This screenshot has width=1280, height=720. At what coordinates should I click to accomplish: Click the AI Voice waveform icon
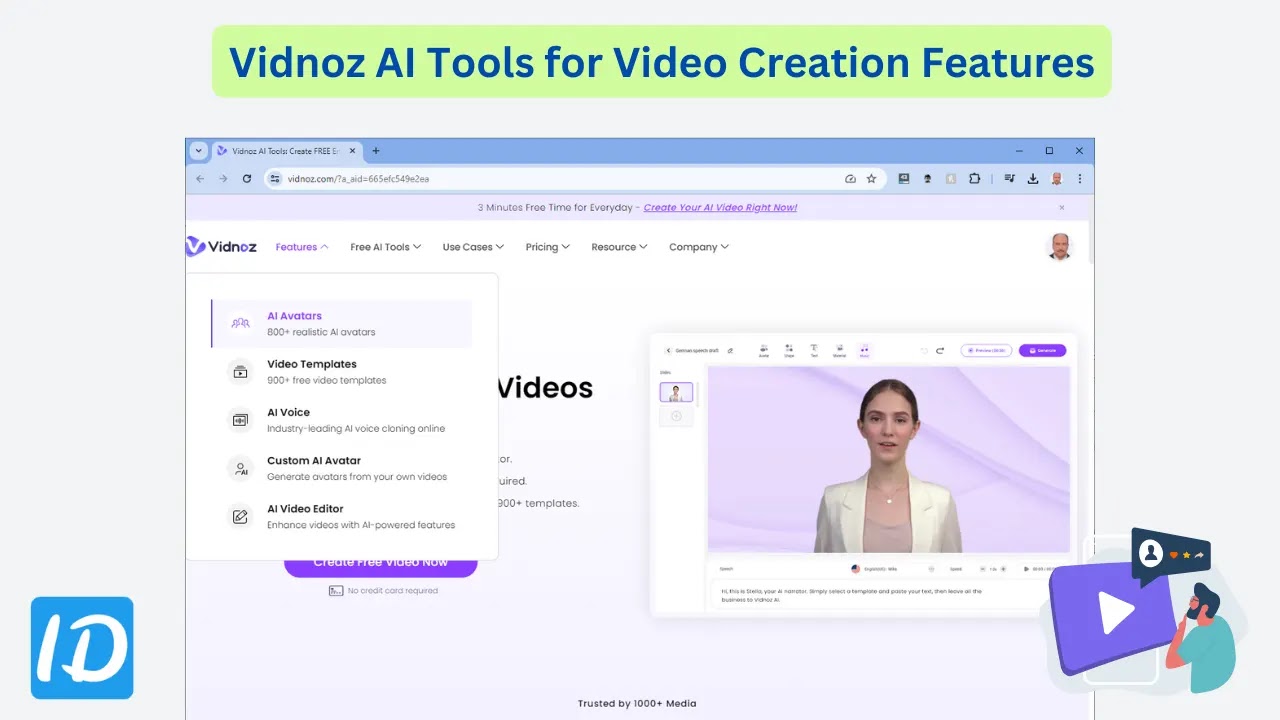tap(240, 420)
